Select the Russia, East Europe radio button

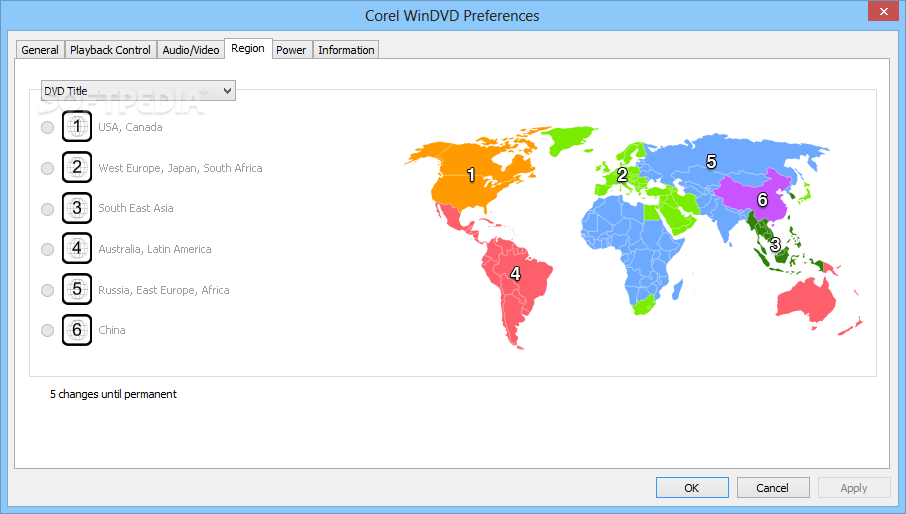(x=47, y=290)
